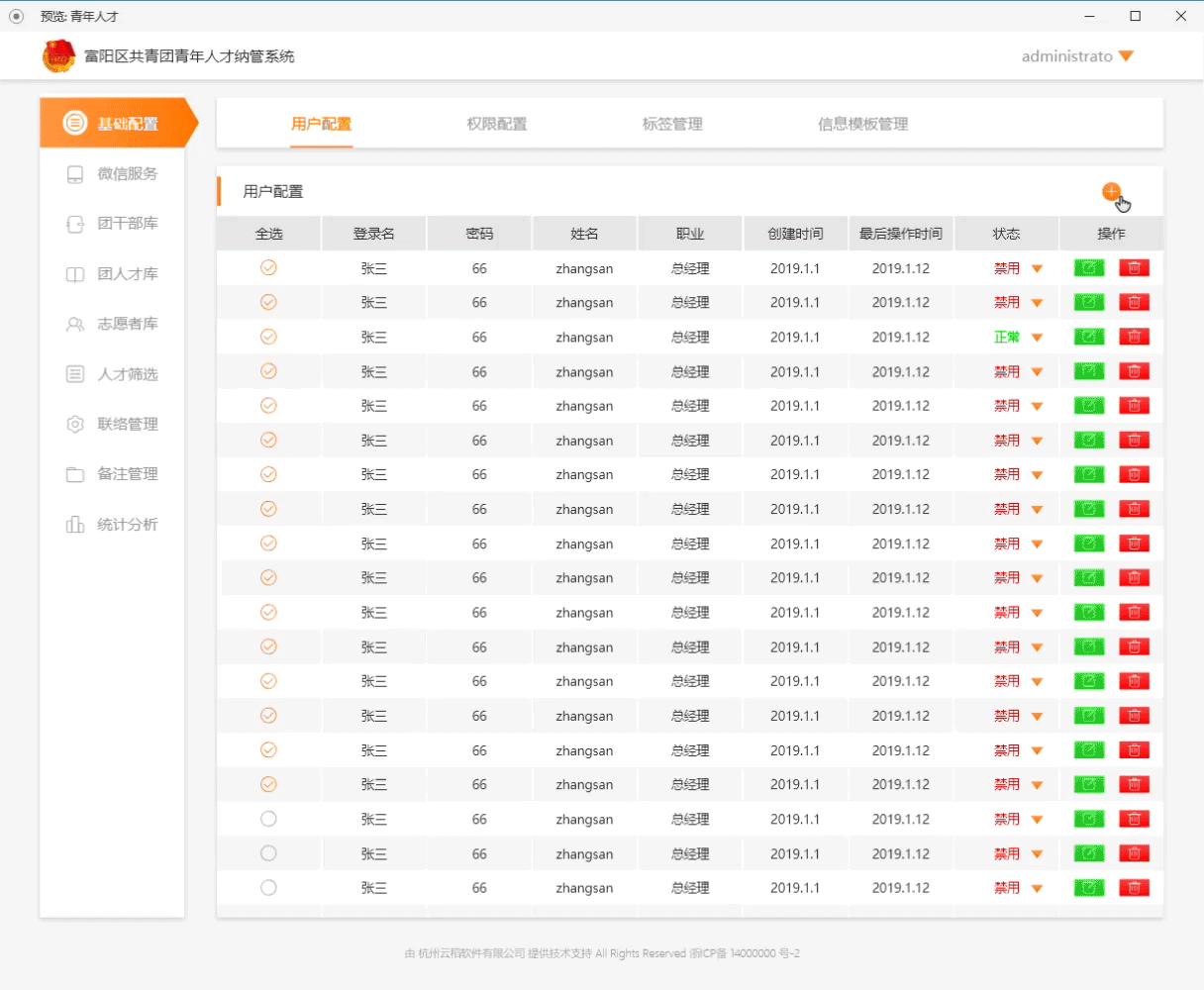Click the 操作 column header
The image size is (1204, 990).
1111,234
